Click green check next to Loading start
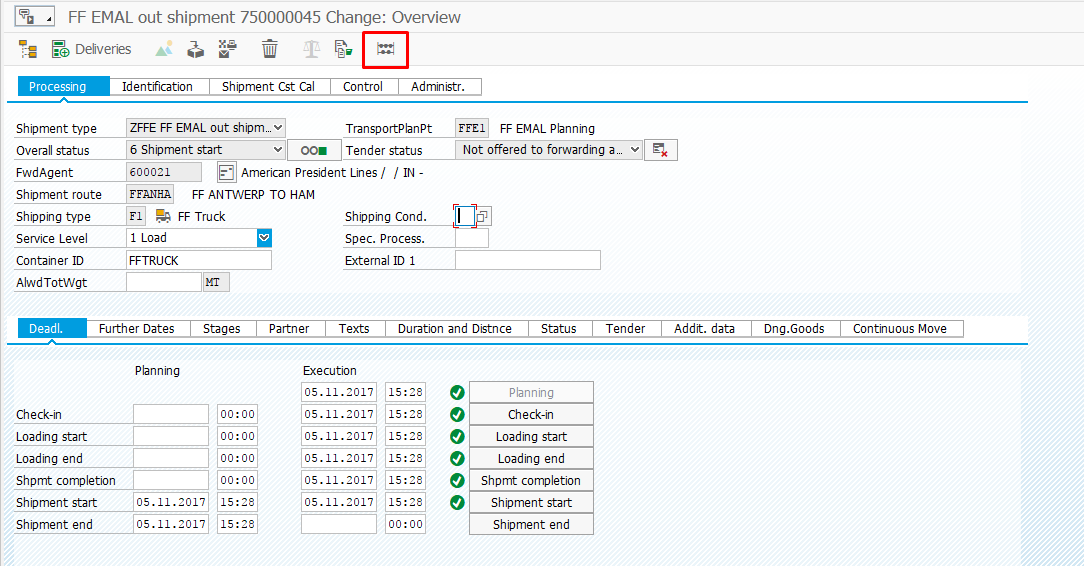This screenshot has height=566, width=1084. pos(457,437)
